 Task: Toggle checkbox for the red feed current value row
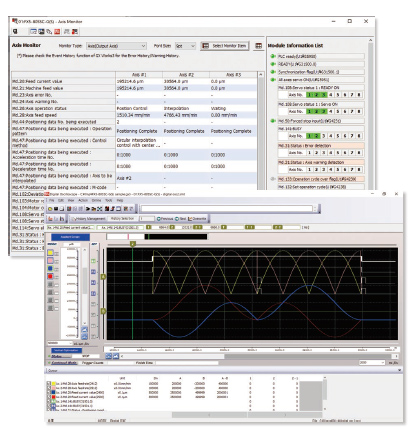click(49, 397)
